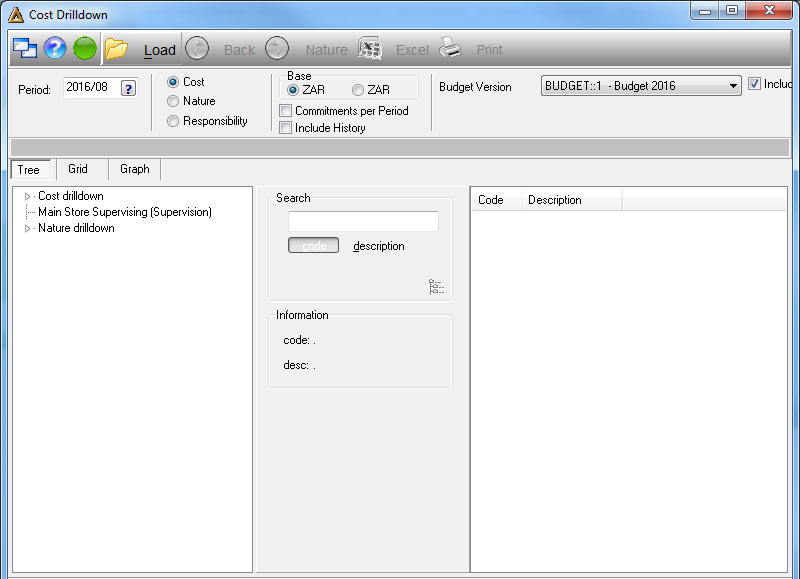
Task: Tick the Include History checkbox
Action: coord(286,128)
